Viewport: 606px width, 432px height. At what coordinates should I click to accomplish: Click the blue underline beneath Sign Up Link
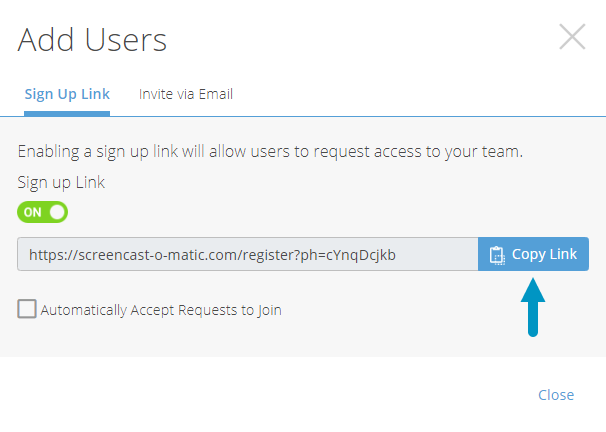coord(67,114)
